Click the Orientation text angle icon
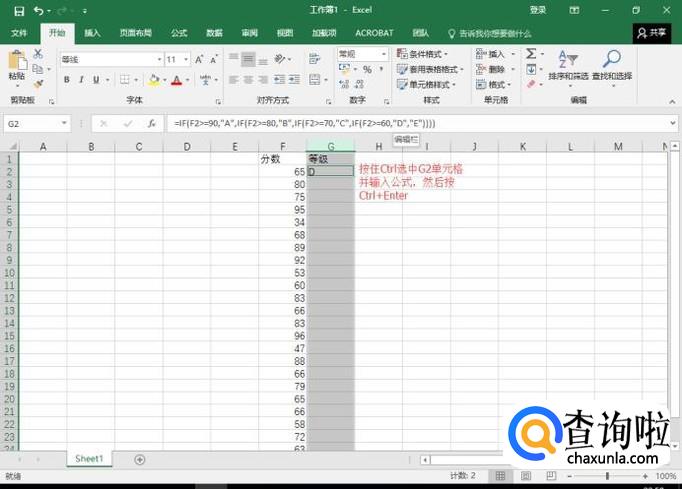This screenshot has height=489, width=682. pyautogui.click(x=280, y=59)
